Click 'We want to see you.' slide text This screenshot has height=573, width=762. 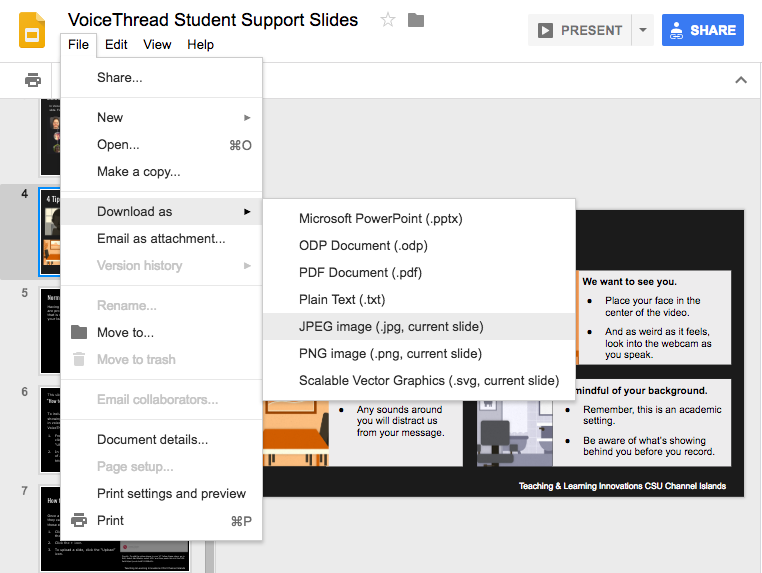pos(629,282)
